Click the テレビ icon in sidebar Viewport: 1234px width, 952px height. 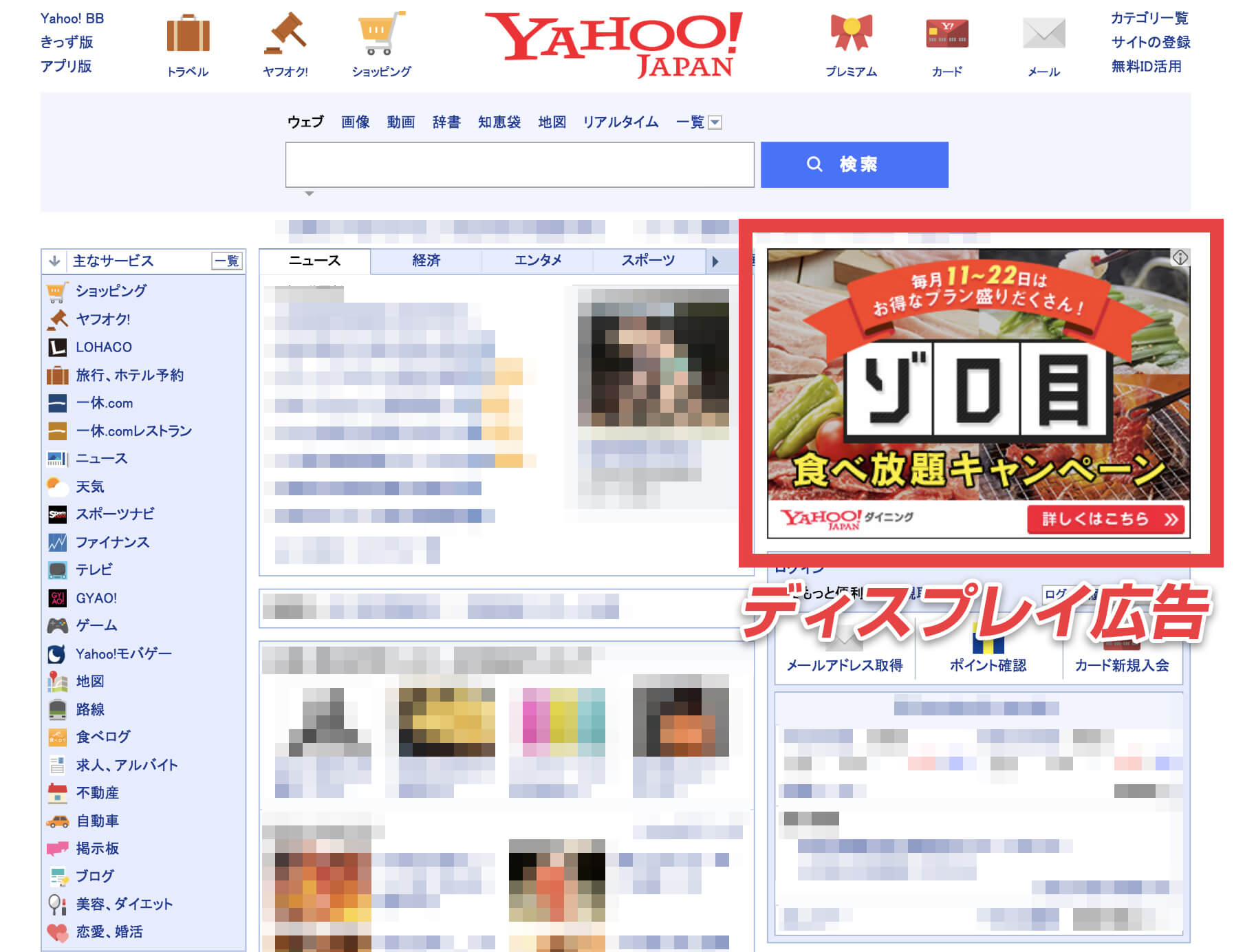[57, 570]
